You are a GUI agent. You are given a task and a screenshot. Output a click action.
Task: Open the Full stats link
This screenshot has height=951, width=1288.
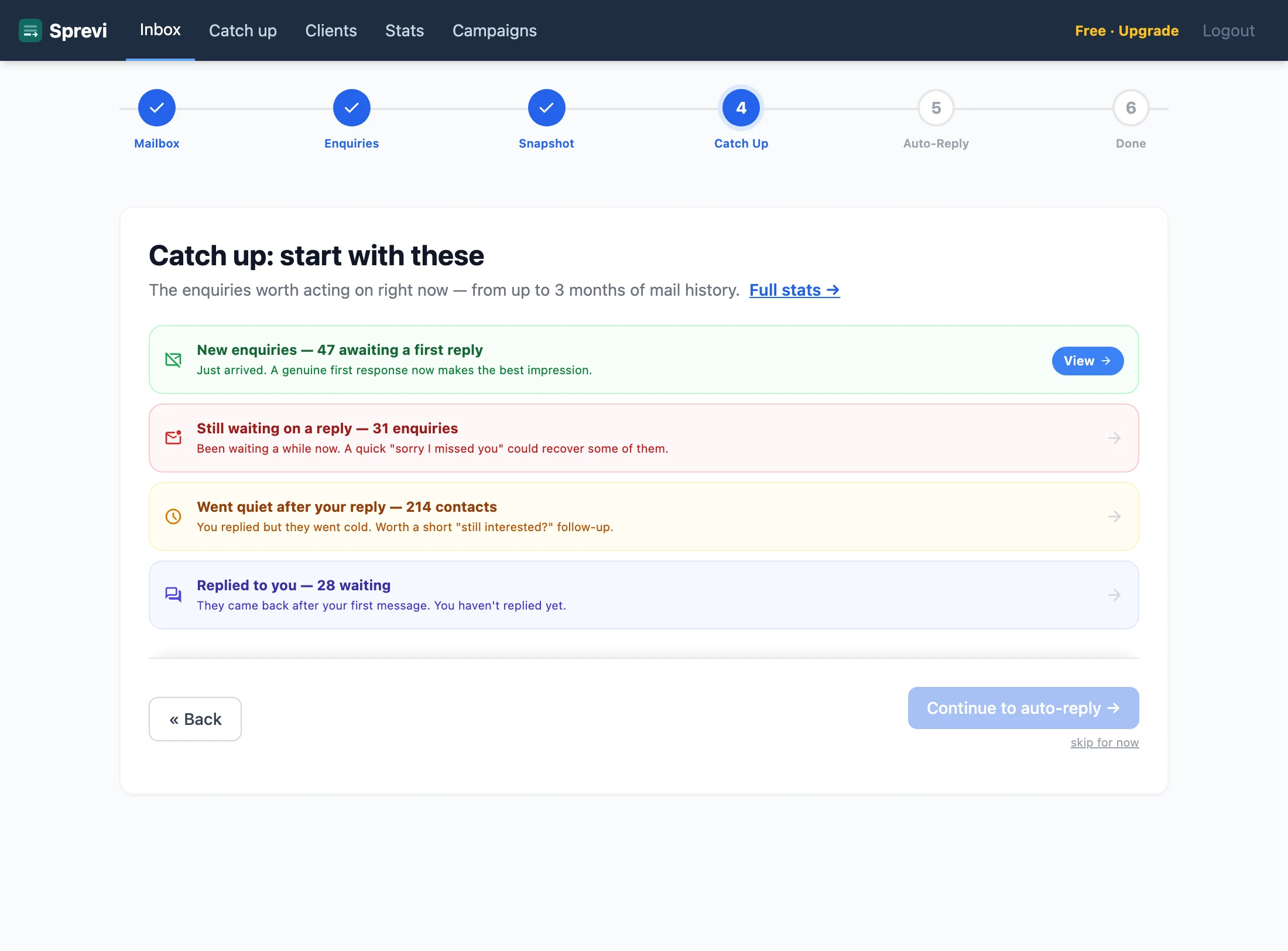coord(794,290)
